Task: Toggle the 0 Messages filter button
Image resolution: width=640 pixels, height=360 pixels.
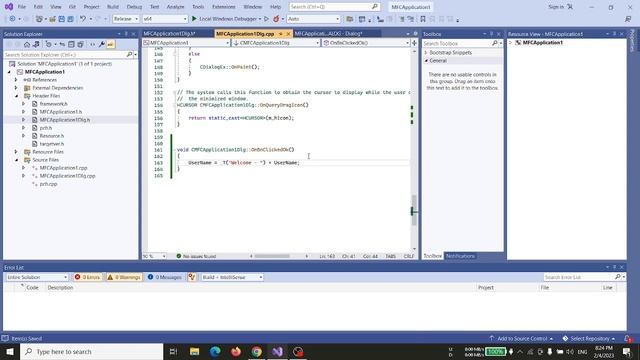Action: coord(164,277)
